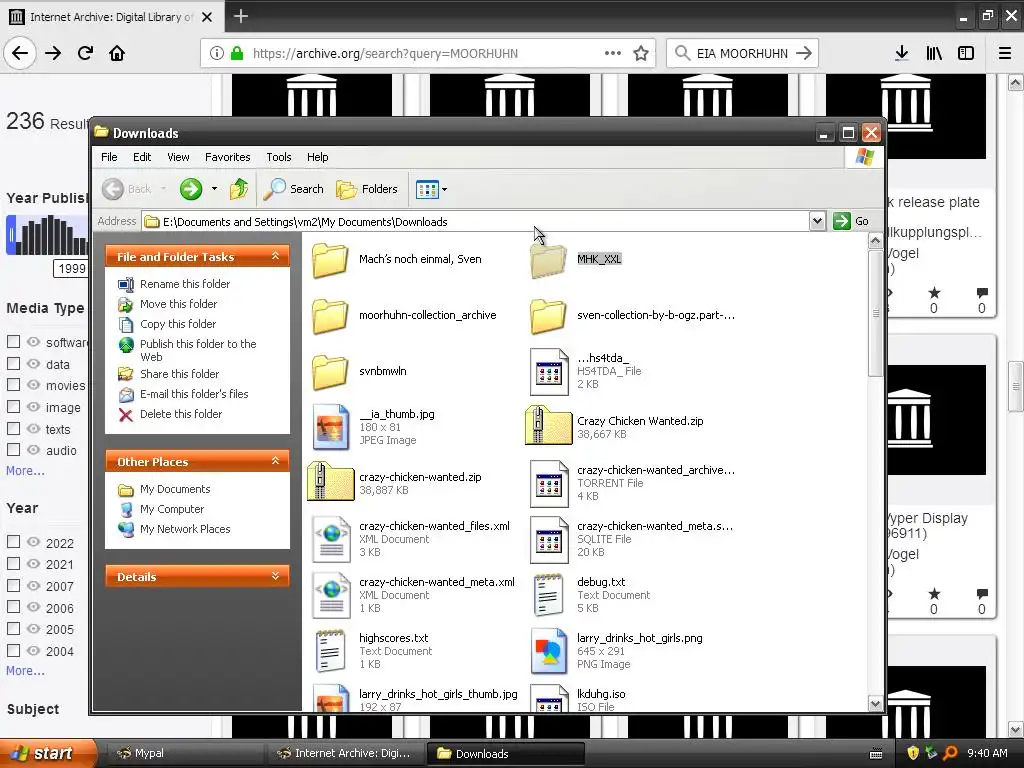This screenshot has width=1024, height=768.
Task: Open the page actions three-dots menu
Action: pos(613,53)
